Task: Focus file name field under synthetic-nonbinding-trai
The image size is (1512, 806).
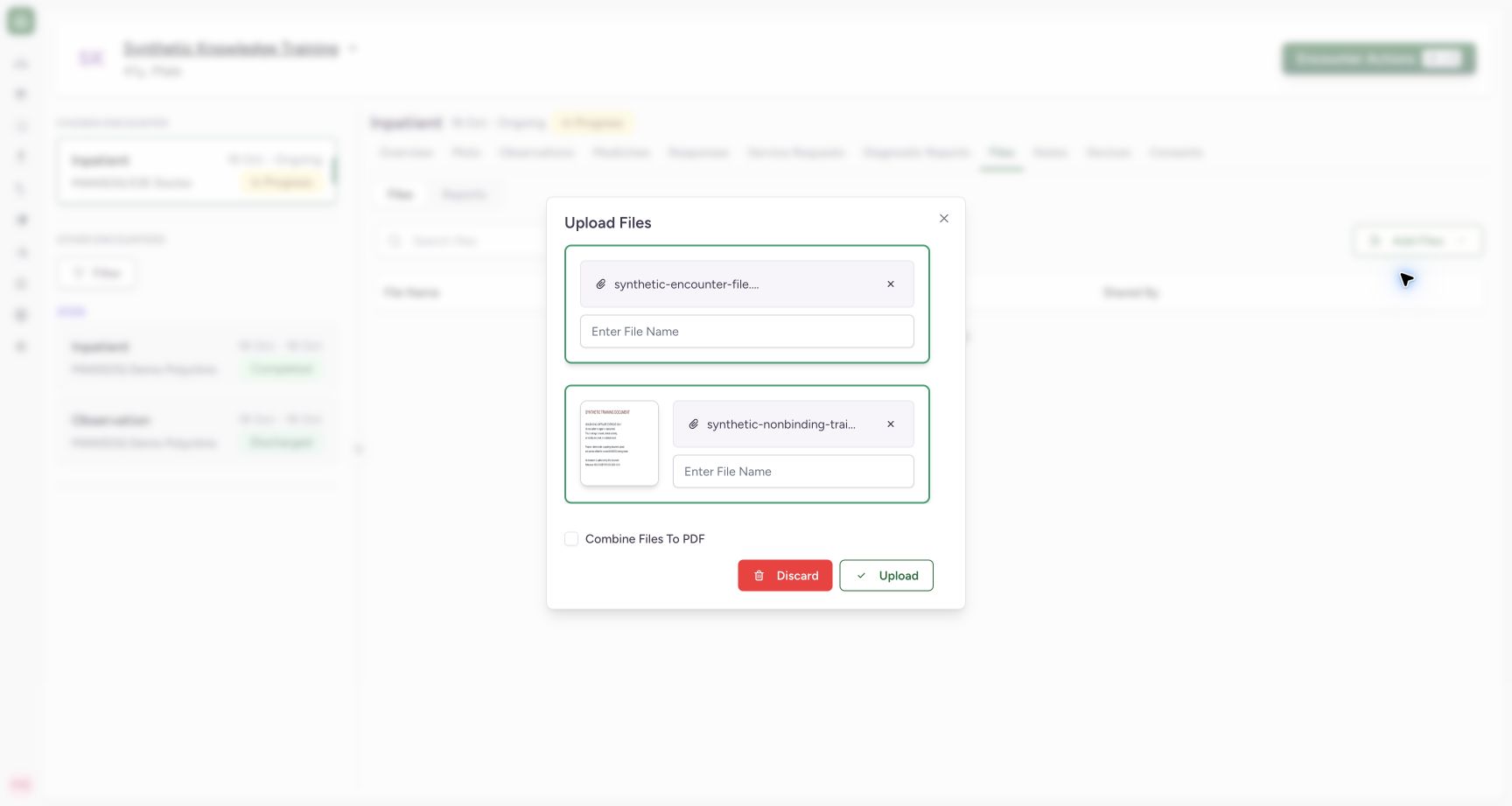Action: pyautogui.click(x=794, y=472)
